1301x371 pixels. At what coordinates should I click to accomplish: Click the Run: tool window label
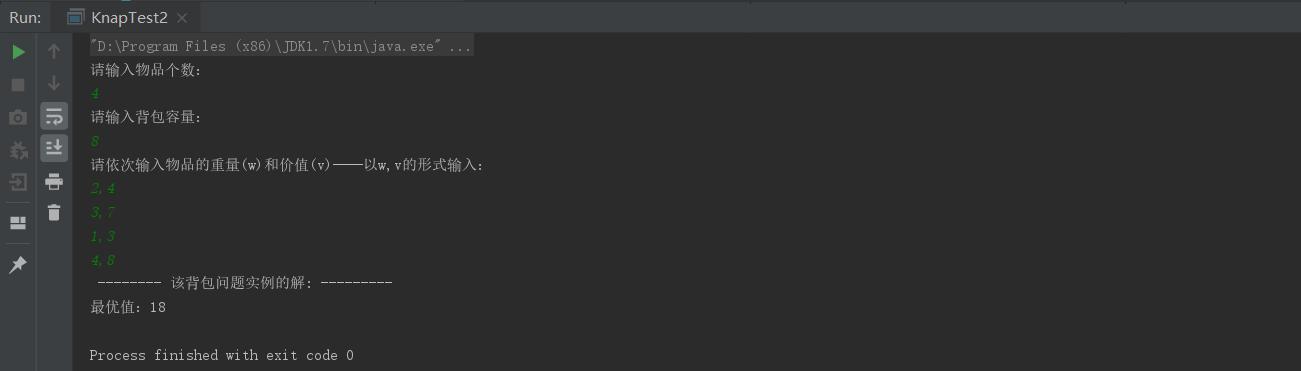[25, 18]
